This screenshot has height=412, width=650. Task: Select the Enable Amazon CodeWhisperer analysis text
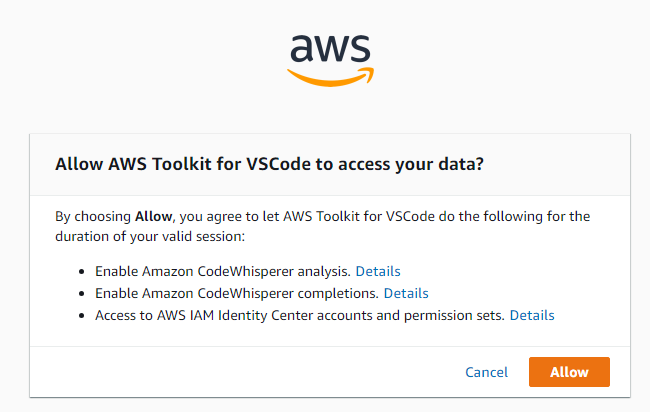click(223, 271)
